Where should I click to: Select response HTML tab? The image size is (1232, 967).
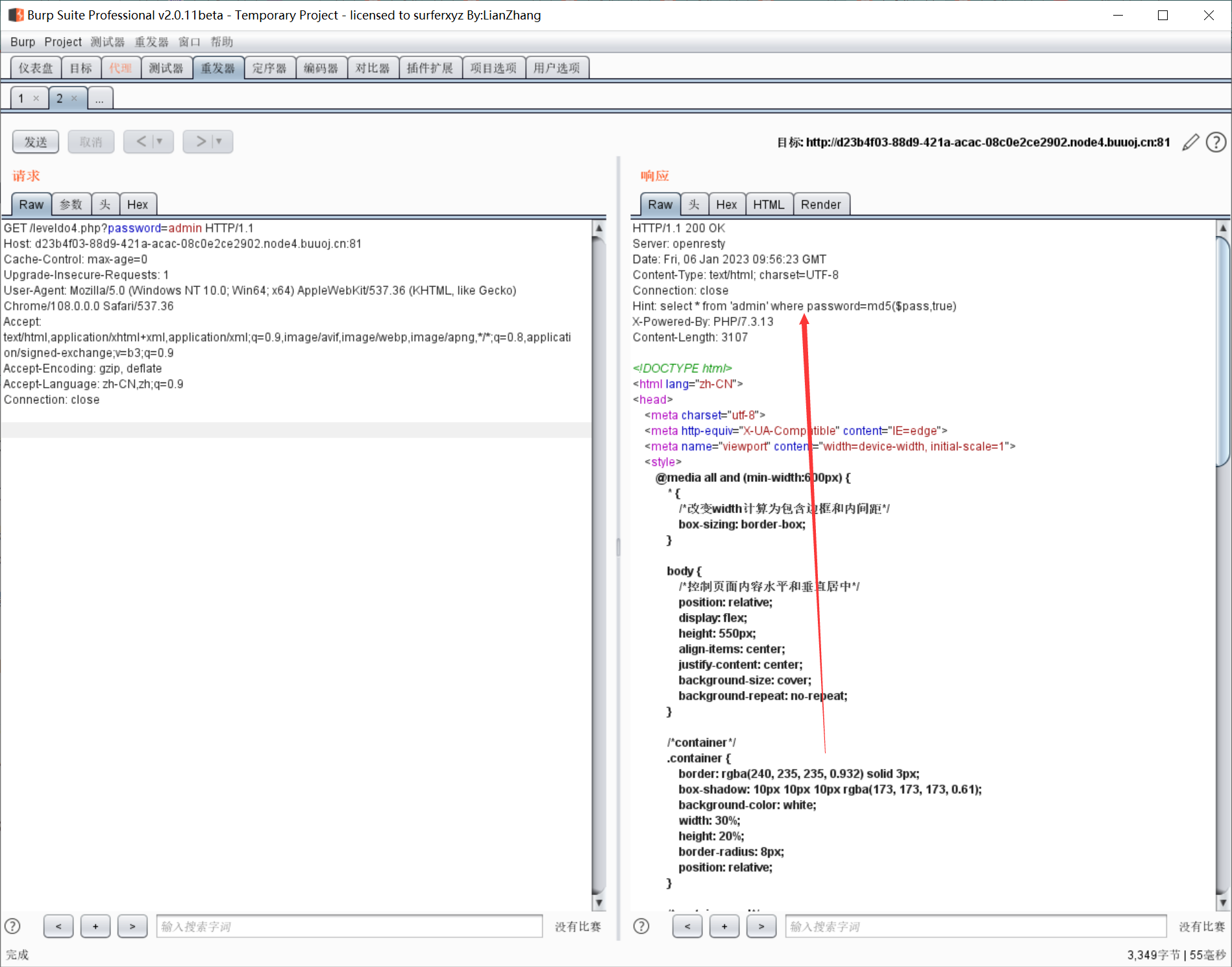(x=769, y=205)
